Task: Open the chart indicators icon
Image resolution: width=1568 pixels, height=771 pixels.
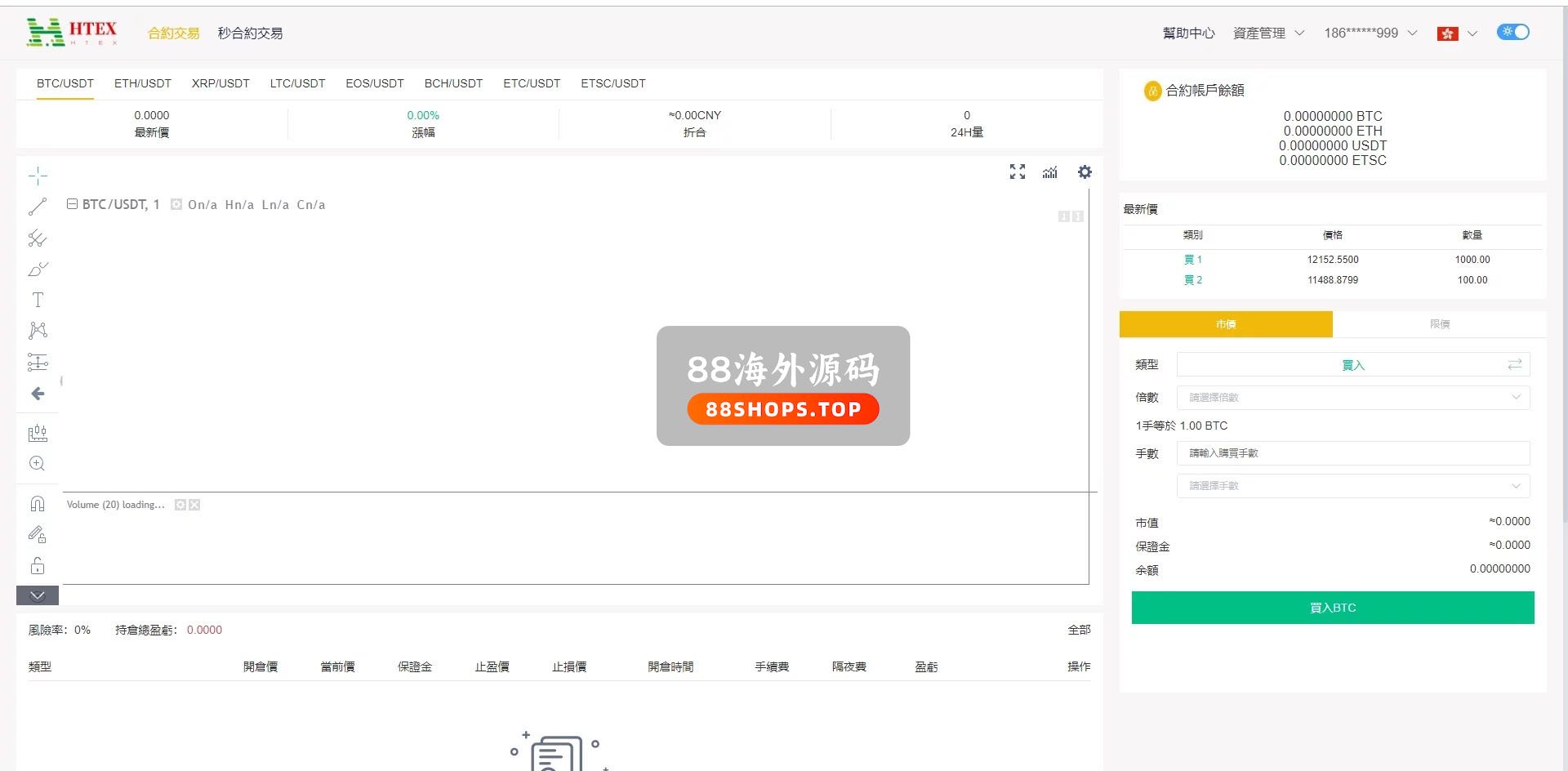Action: tap(1050, 172)
